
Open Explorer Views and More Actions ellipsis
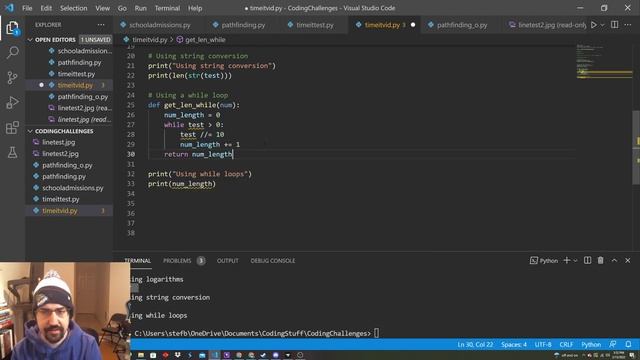point(101,25)
